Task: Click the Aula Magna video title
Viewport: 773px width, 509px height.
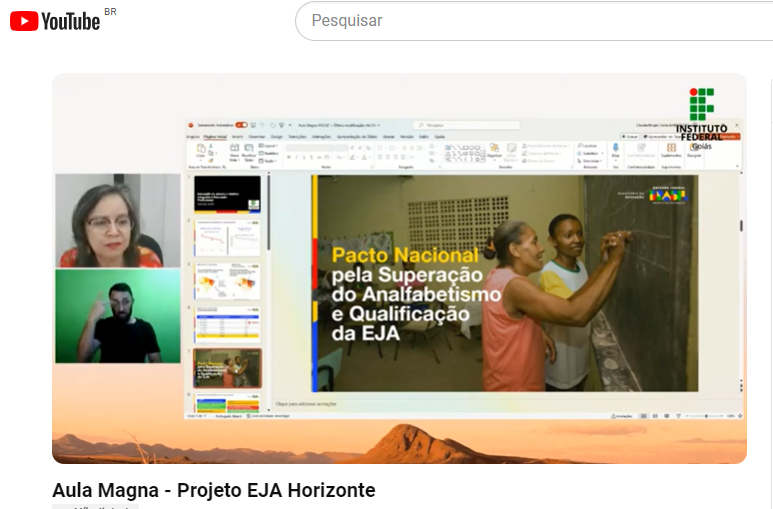Action: click(214, 490)
